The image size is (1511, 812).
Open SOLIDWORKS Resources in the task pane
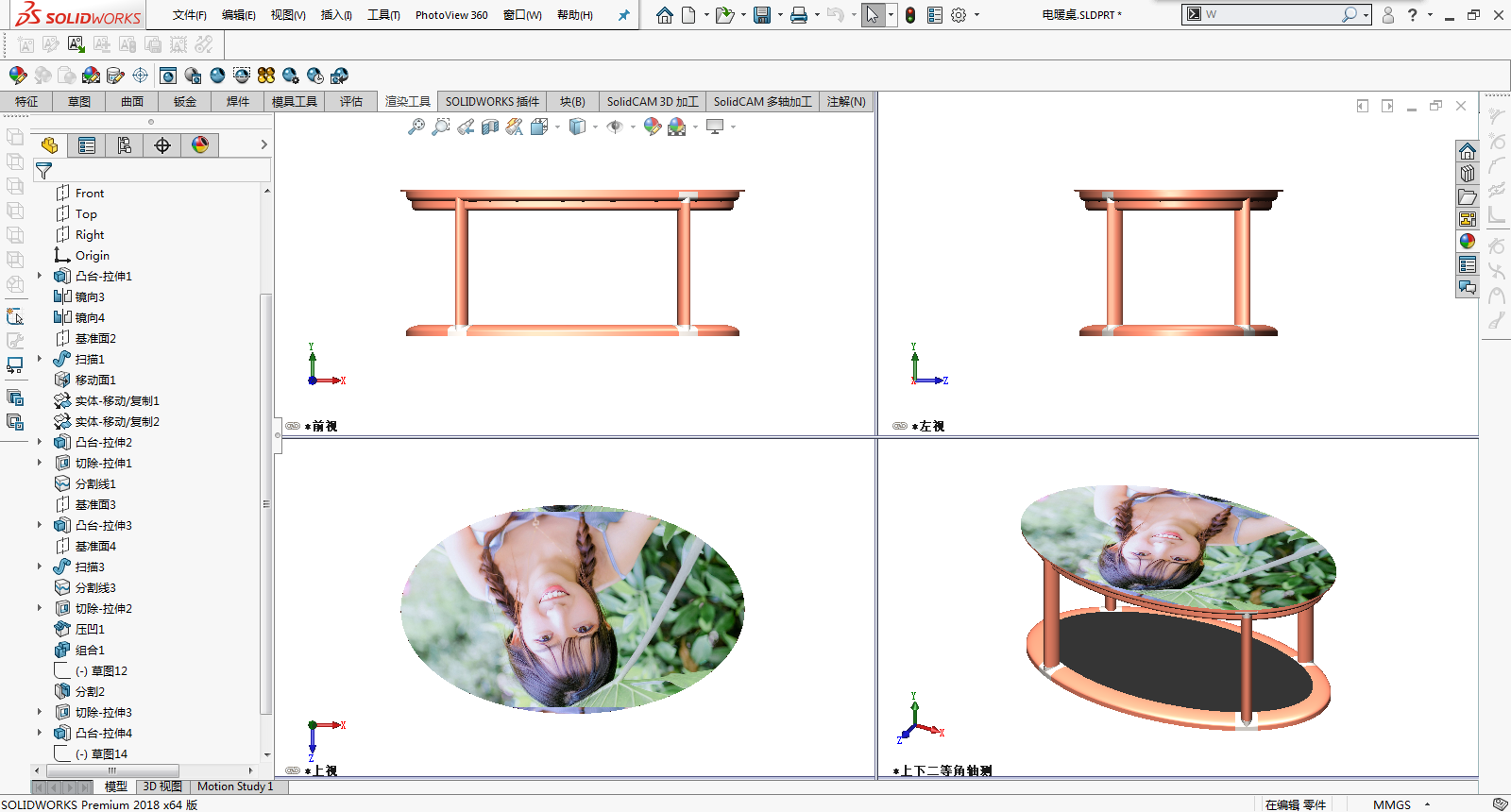(1467, 151)
